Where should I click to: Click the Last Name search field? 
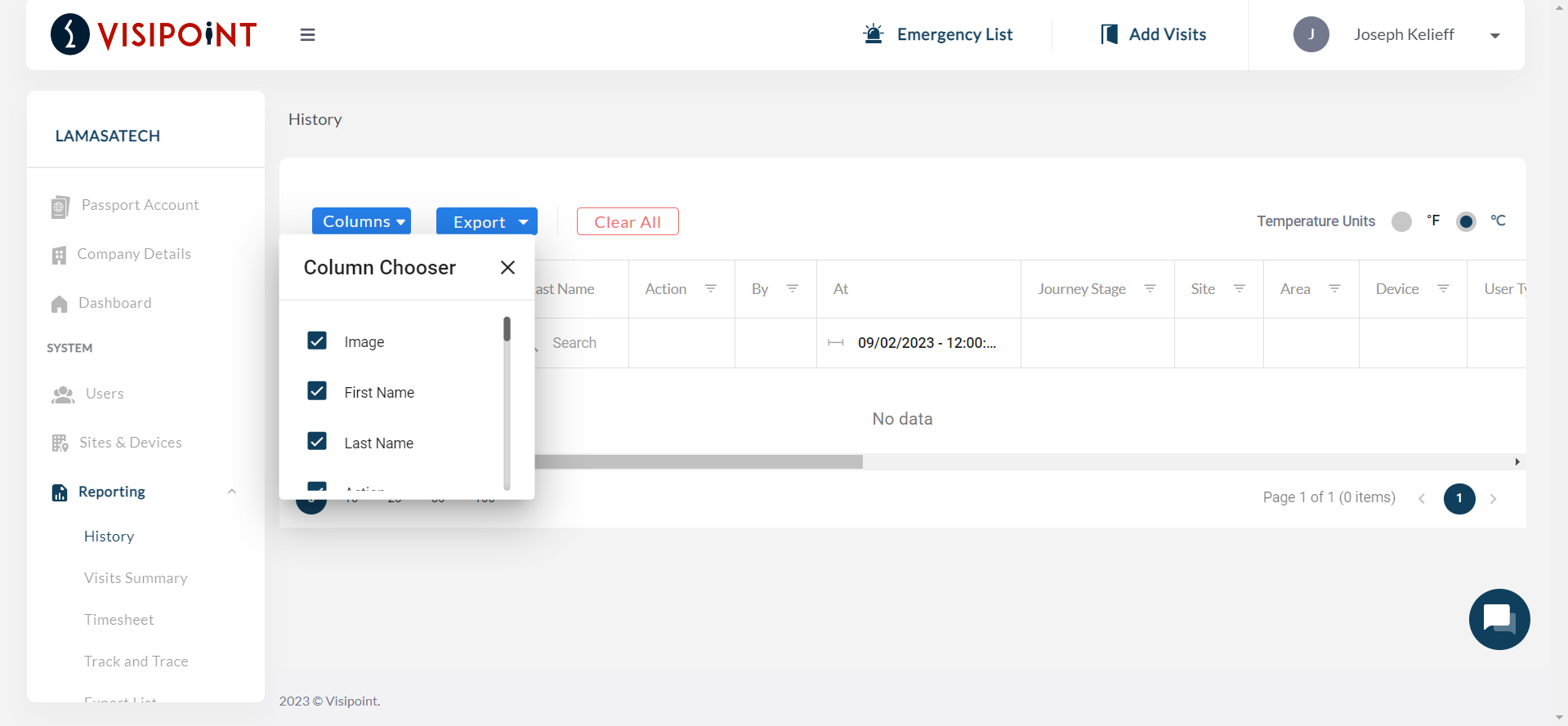(582, 343)
